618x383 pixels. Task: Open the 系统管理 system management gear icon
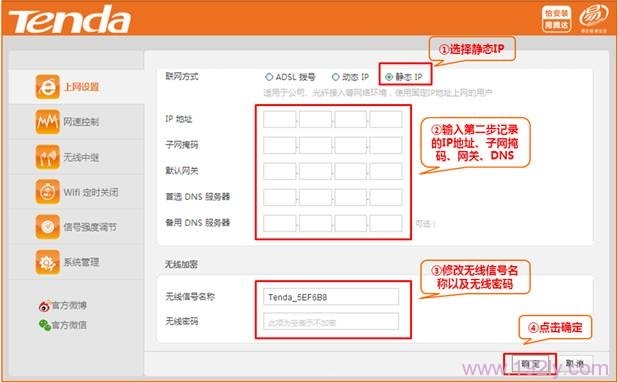(47, 262)
